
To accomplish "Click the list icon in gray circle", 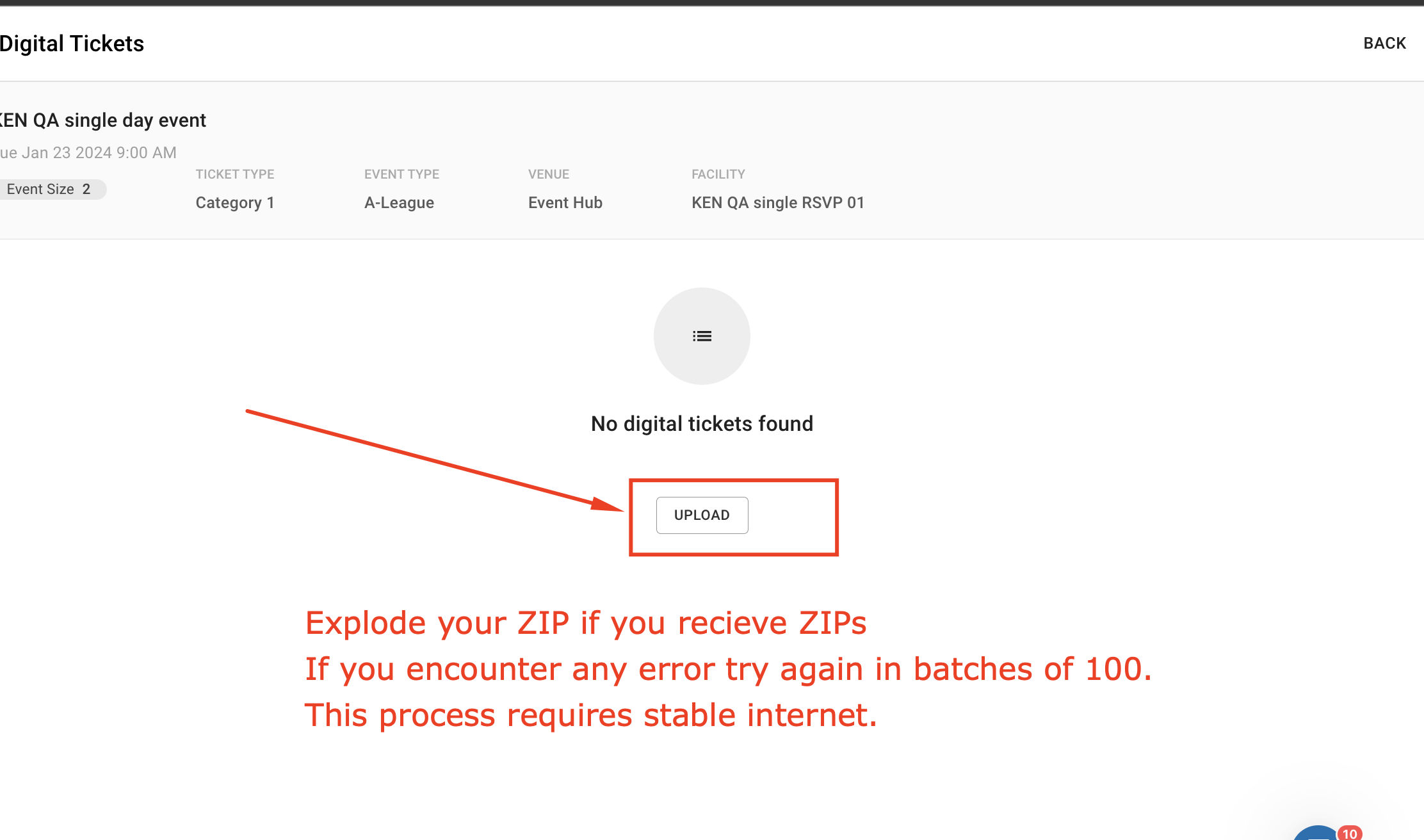I will click(702, 336).
